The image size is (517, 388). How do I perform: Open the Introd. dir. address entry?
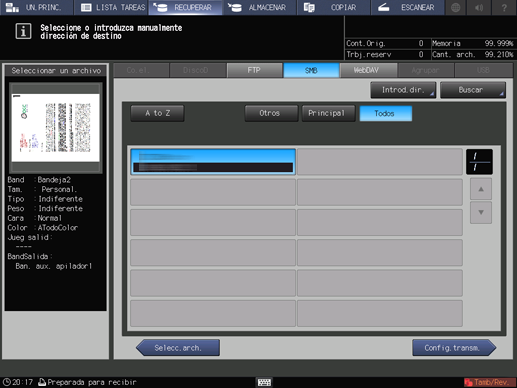pyautogui.click(x=403, y=90)
